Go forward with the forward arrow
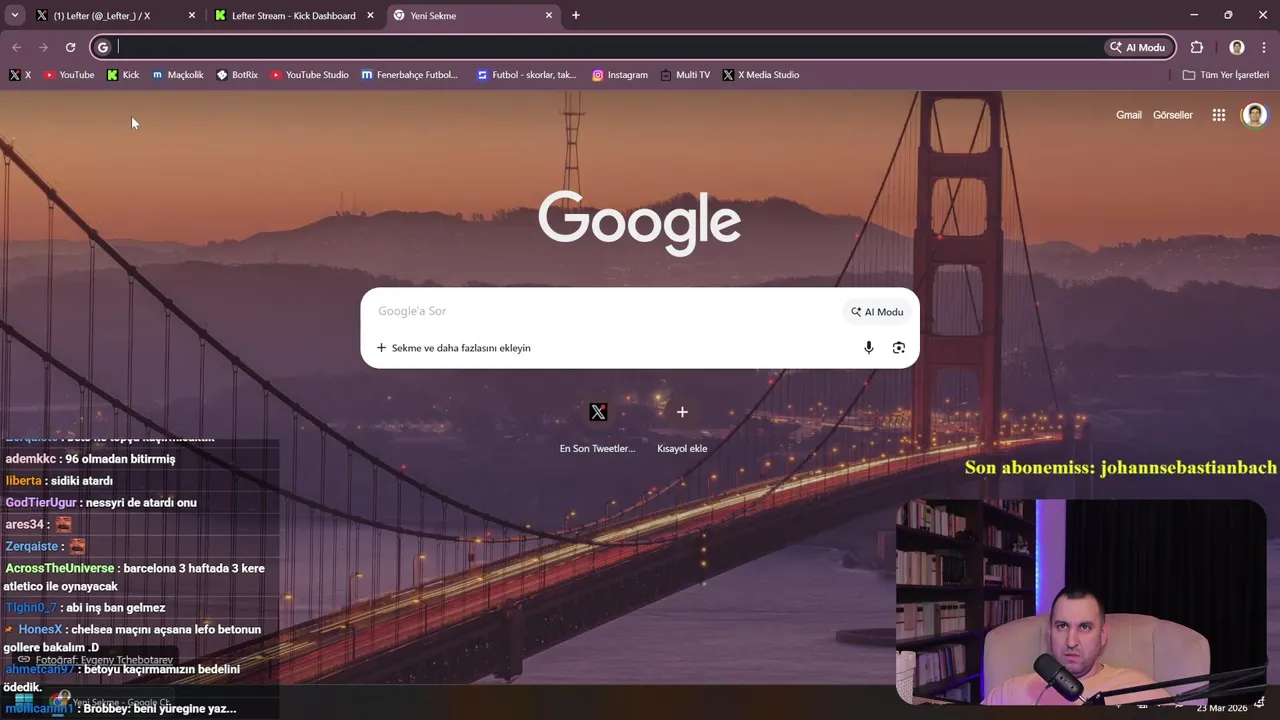 tap(43, 47)
